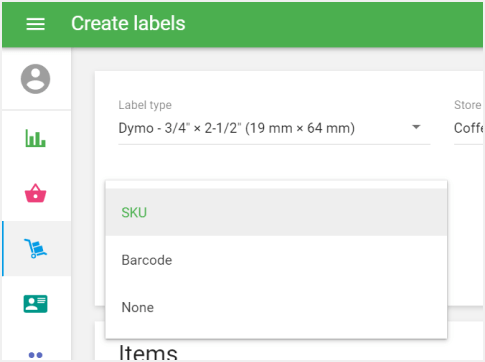Screen dimensions: 485x362
Task: Open the teal customer card icon
Action: coord(36,304)
